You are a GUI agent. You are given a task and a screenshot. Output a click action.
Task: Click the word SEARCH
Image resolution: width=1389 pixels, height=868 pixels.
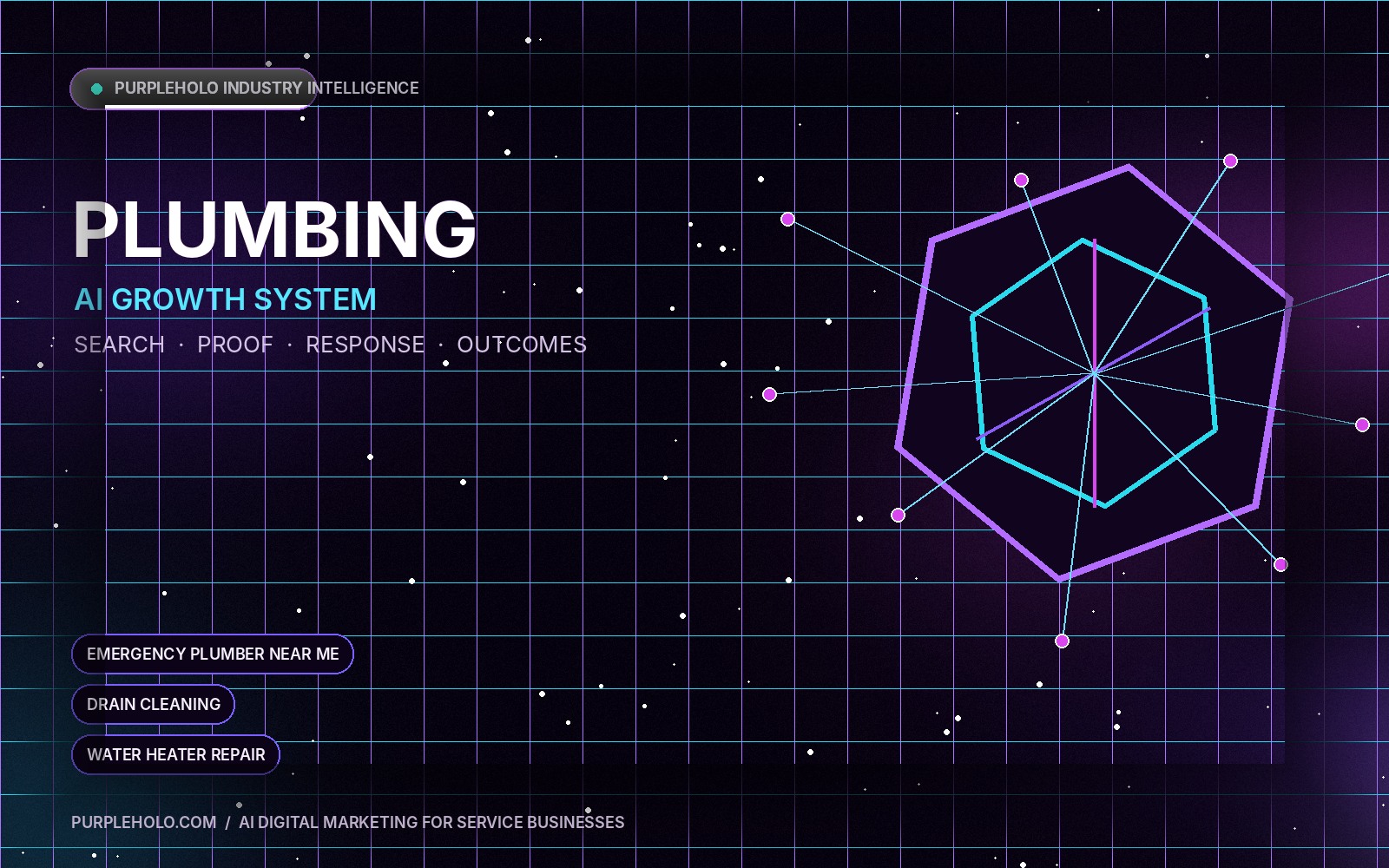[x=120, y=345]
